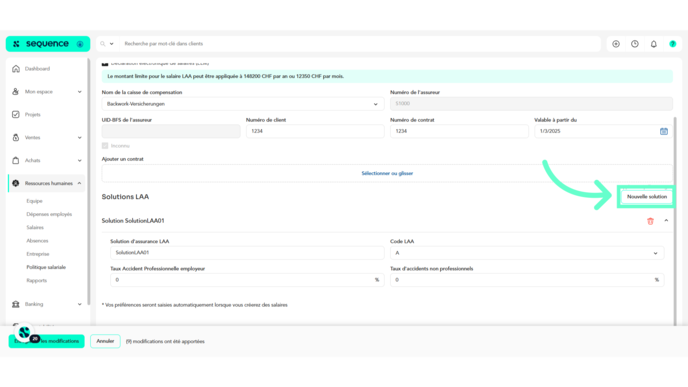
Task: Click the help question mark icon
Action: coord(673,44)
